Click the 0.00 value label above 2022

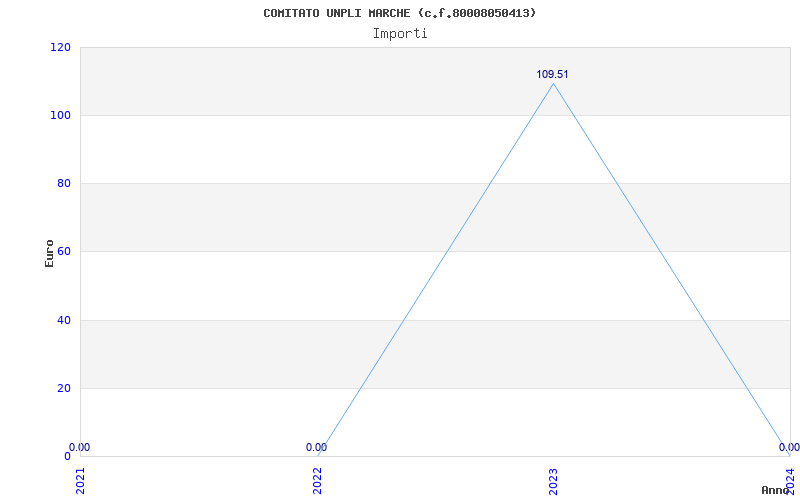coord(316,447)
